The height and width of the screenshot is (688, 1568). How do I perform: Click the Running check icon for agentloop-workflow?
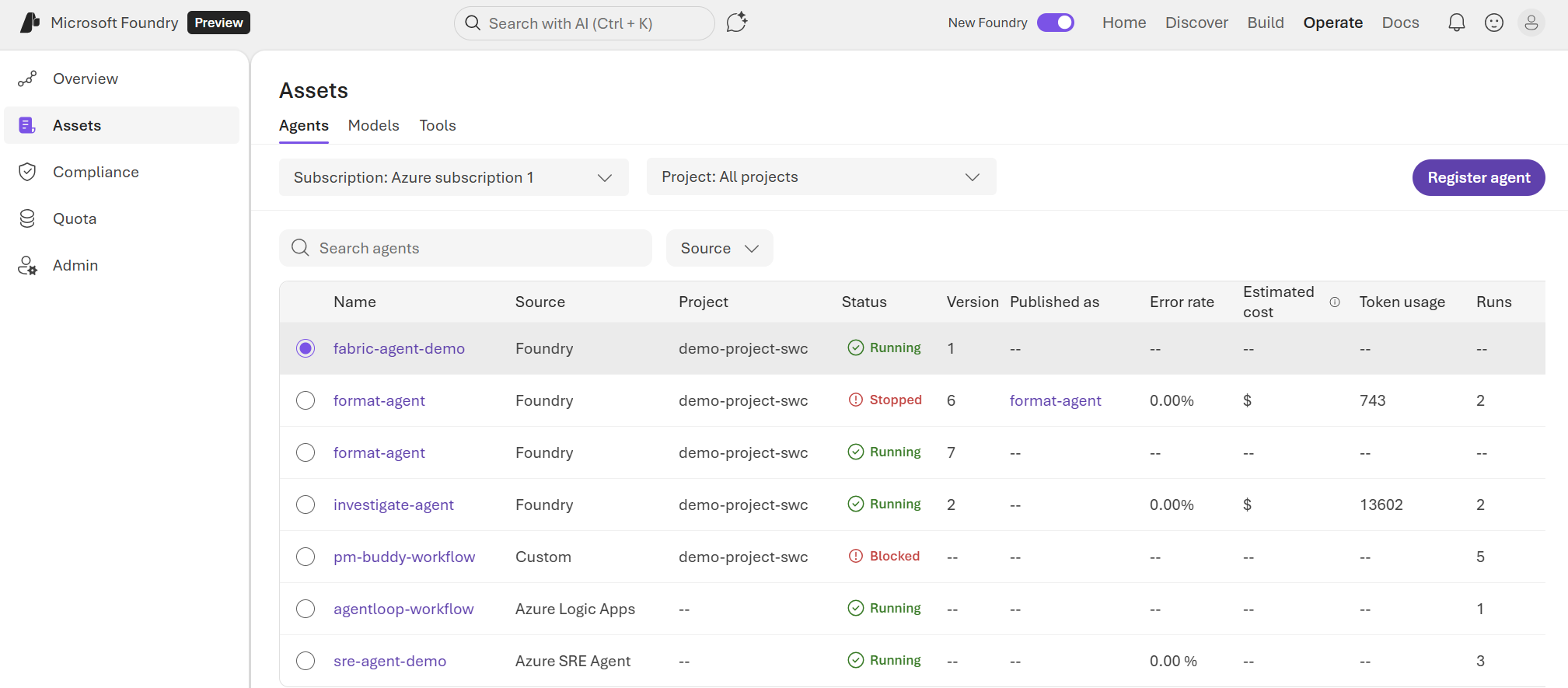click(x=856, y=608)
